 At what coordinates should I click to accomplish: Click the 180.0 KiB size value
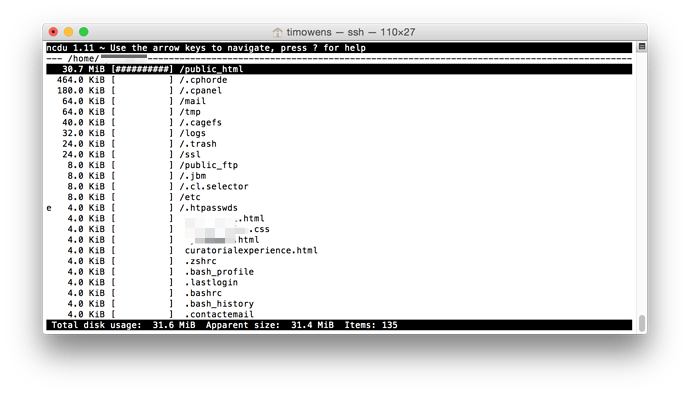[81, 90]
